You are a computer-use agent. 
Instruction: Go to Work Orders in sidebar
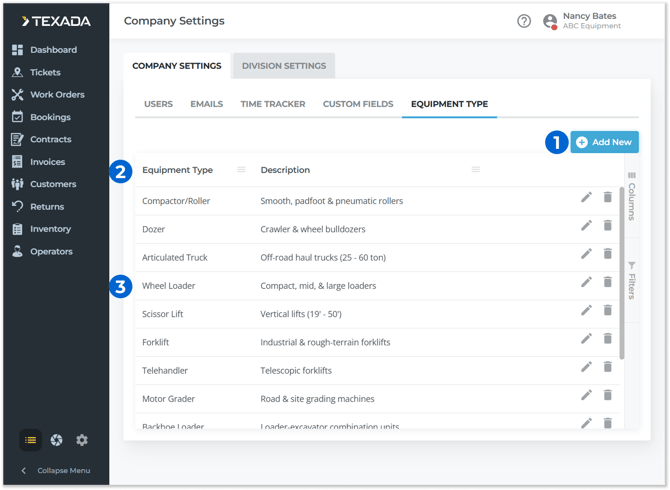pos(56,95)
